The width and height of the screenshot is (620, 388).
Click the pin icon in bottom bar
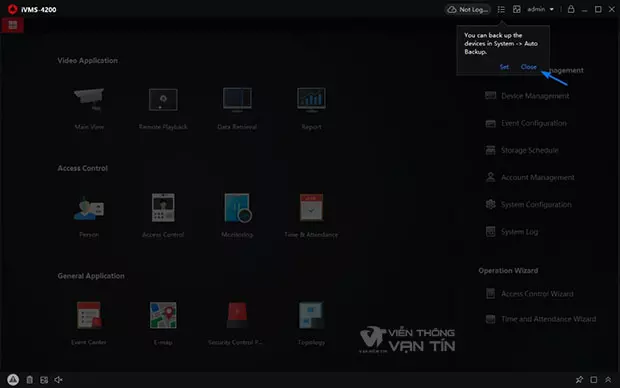(x=579, y=380)
